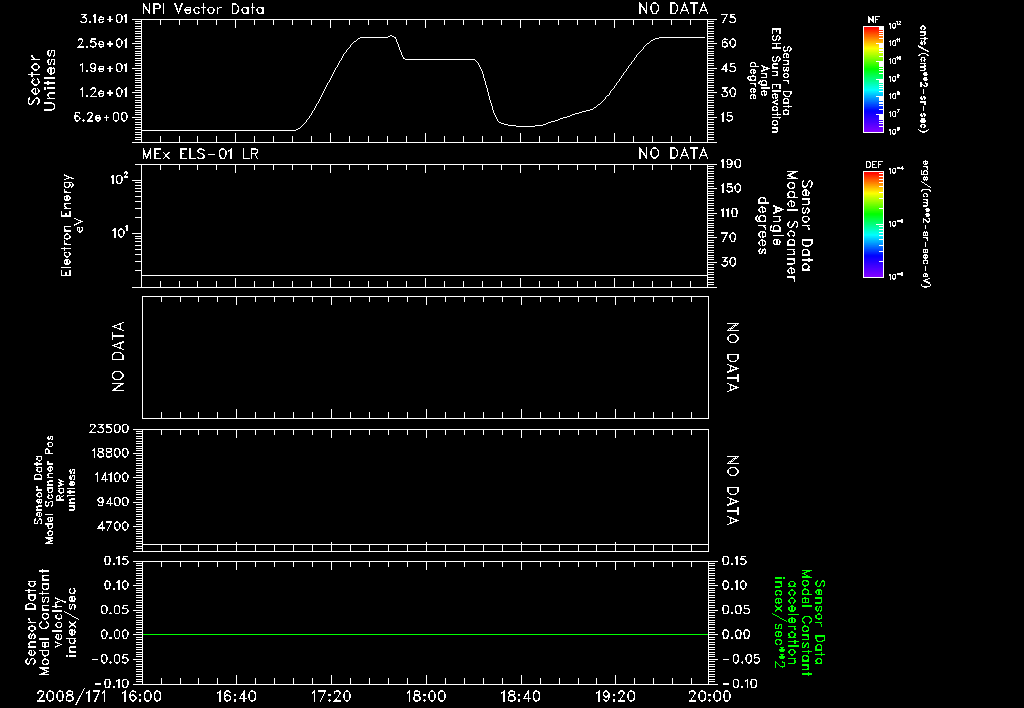Click the 'ergs/(cm**2-sr-sec-eV)' unit label

[926, 224]
